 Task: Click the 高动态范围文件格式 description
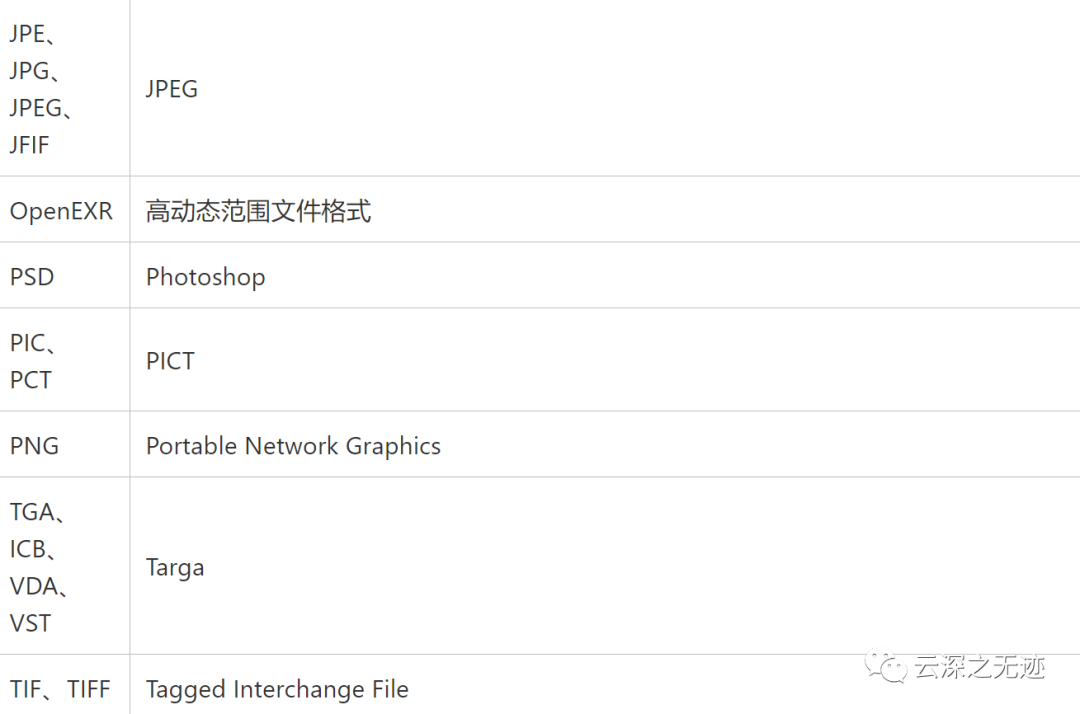pyautogui.click(x=258, y=211)
